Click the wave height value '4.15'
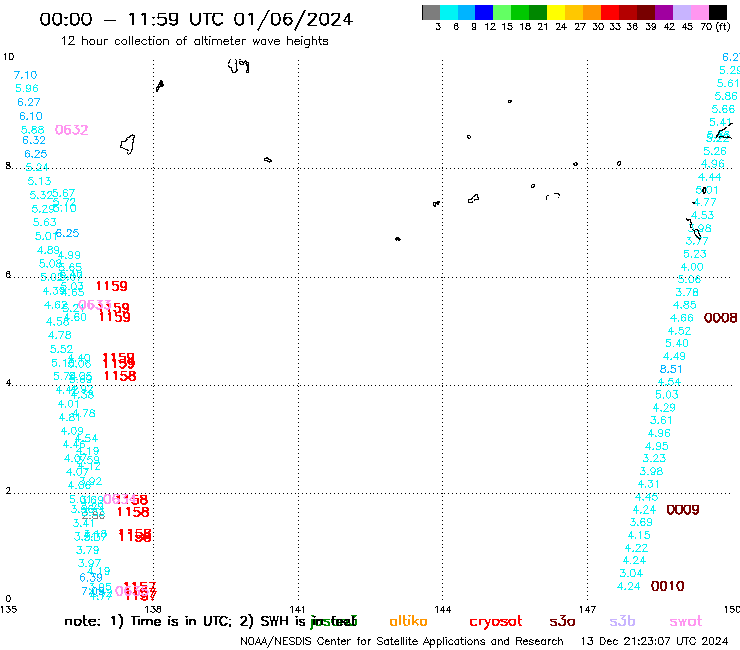The height and width of the screenshot is (650, 740). tap(639, 535)
